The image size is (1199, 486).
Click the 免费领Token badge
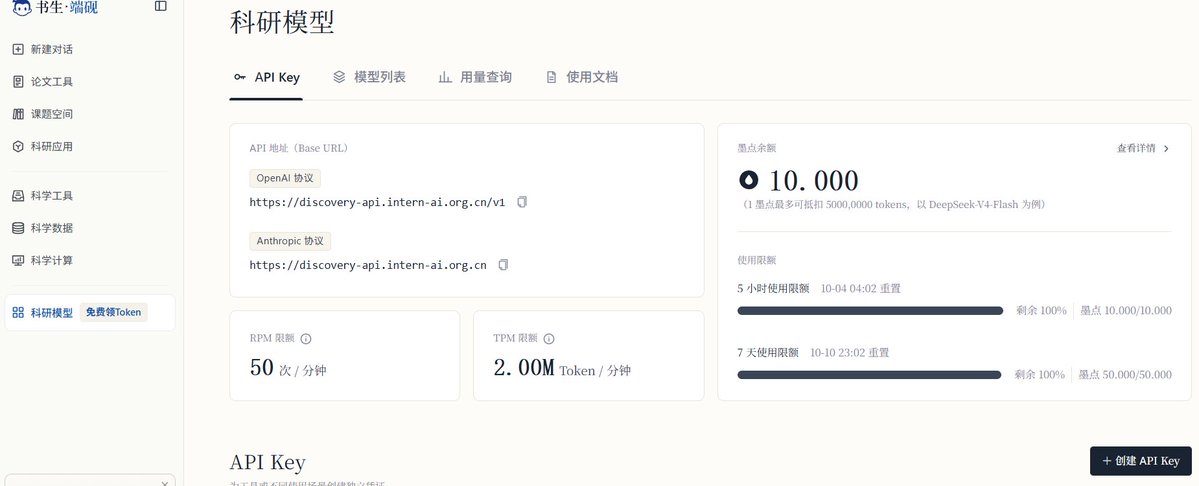(113, 313)
